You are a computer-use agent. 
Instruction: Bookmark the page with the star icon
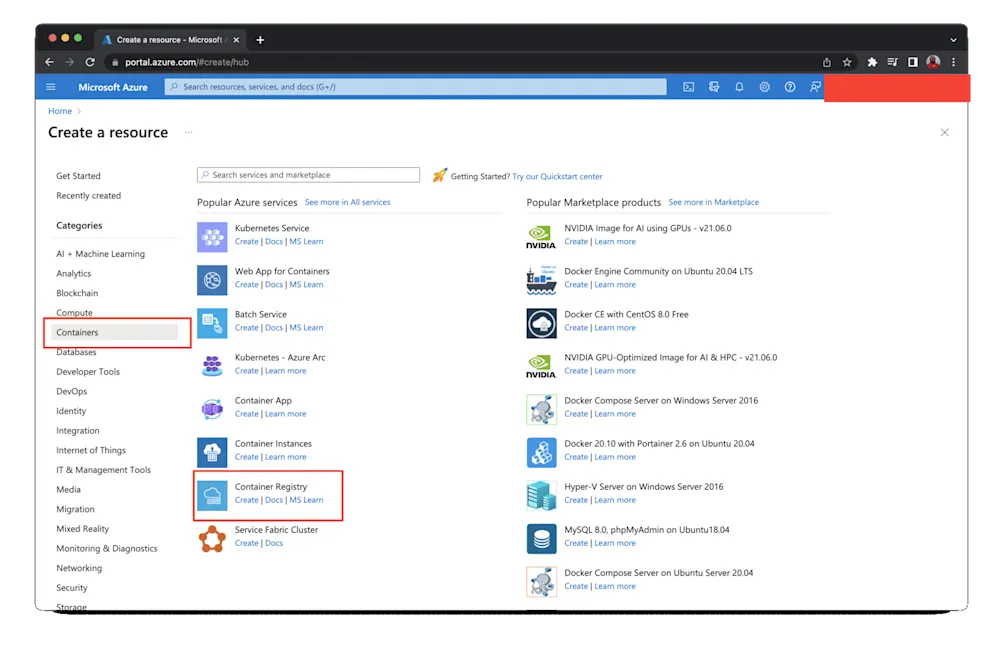click(845, 62)
